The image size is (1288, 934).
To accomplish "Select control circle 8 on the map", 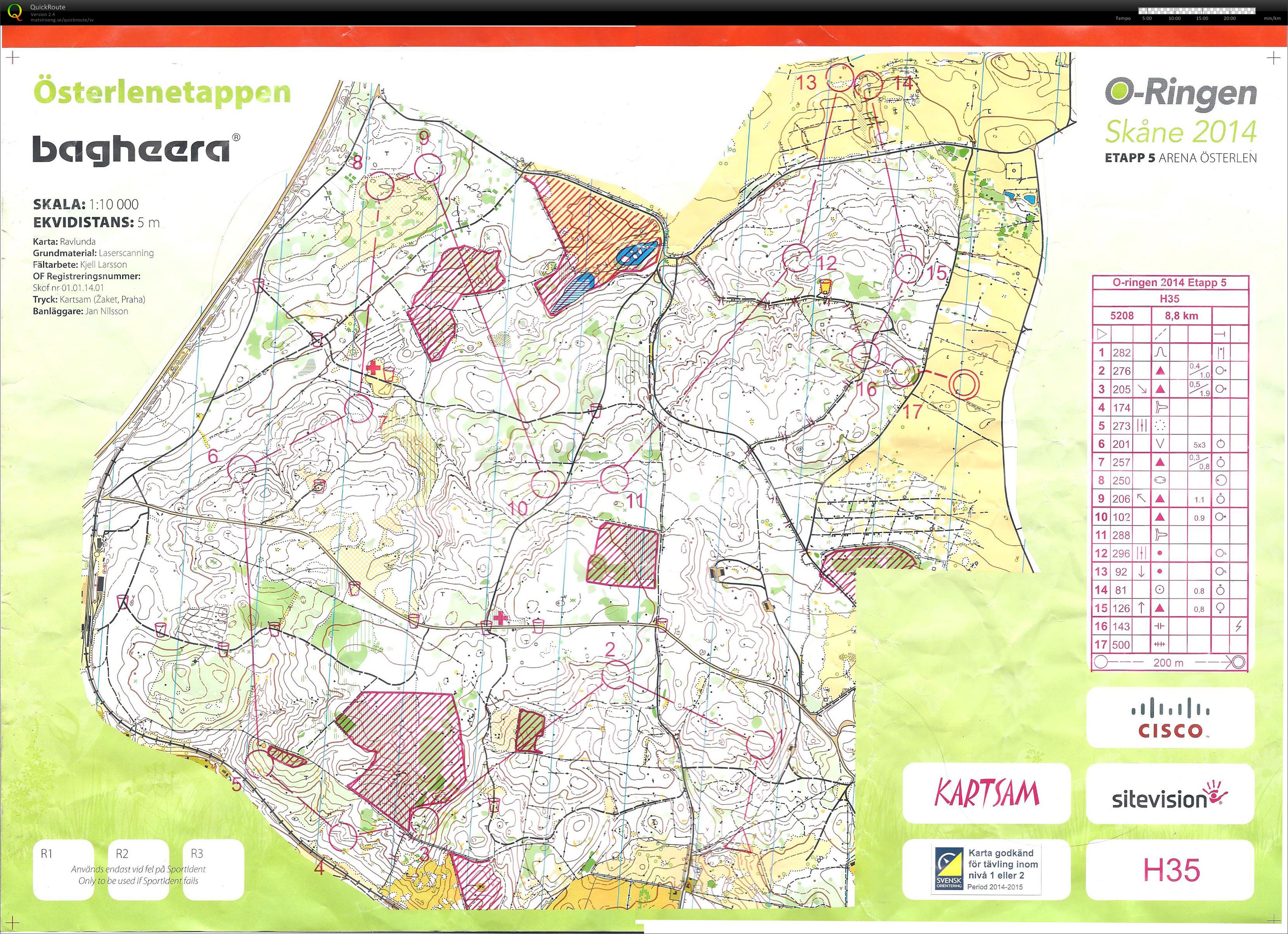I will coord(379,185).
